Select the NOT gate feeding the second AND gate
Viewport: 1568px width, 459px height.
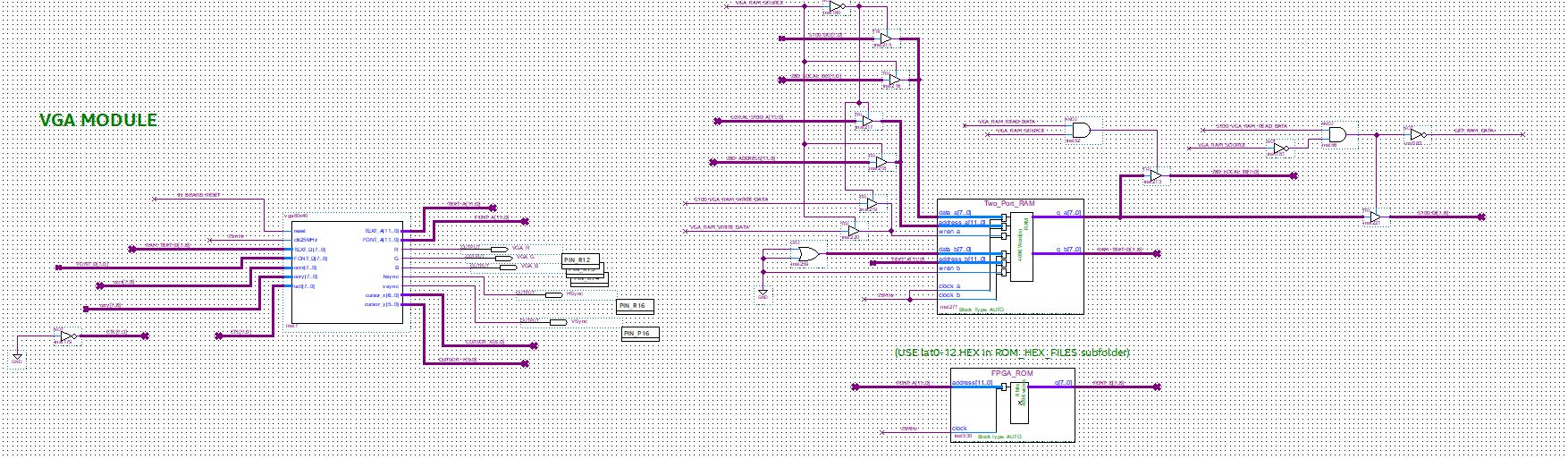tap(1281, 149)
